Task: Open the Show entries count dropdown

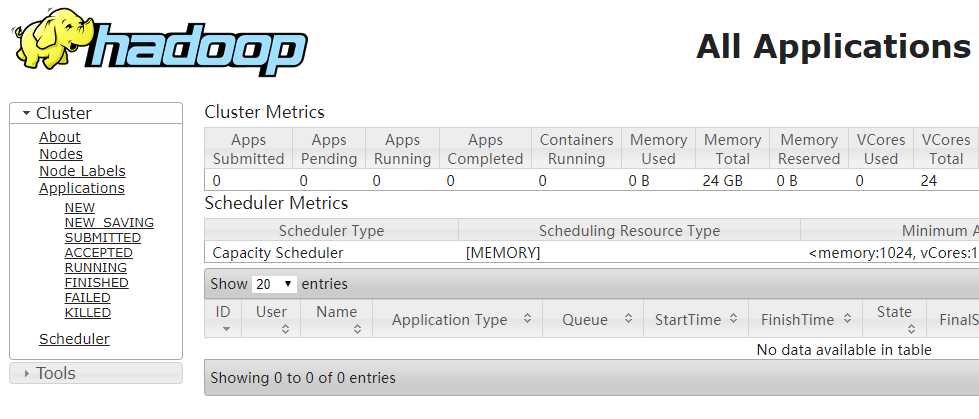Action: [x=275, y=284]
